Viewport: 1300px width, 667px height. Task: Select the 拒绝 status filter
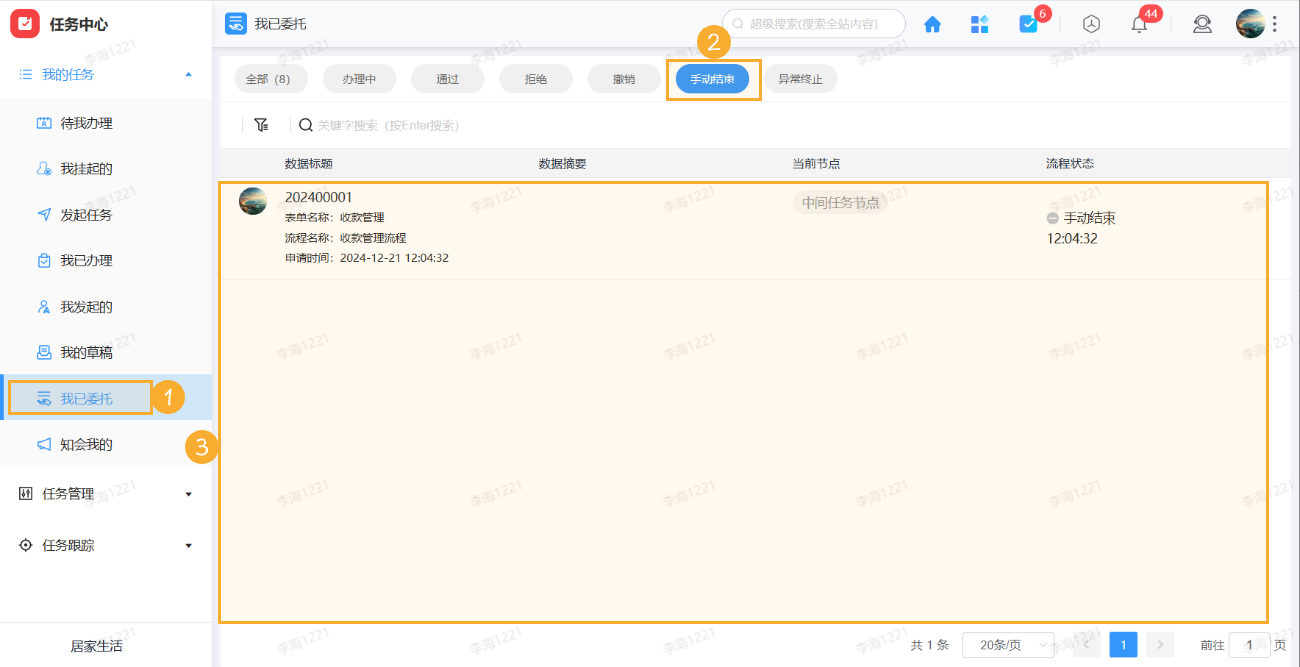pyautogui.click(x=536, y=78)
